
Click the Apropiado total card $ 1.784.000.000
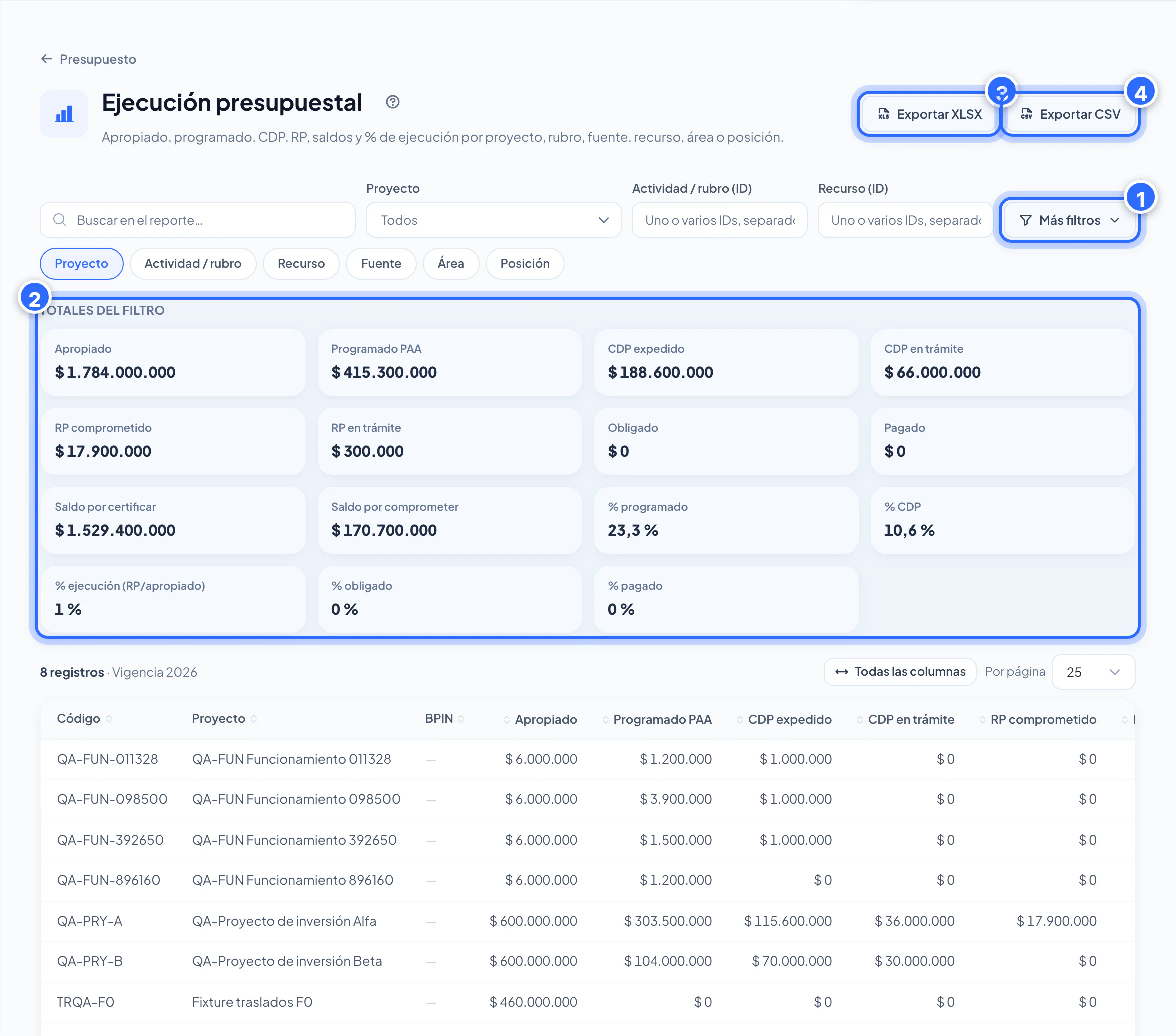pyautogui.click(x=173, y=362)
